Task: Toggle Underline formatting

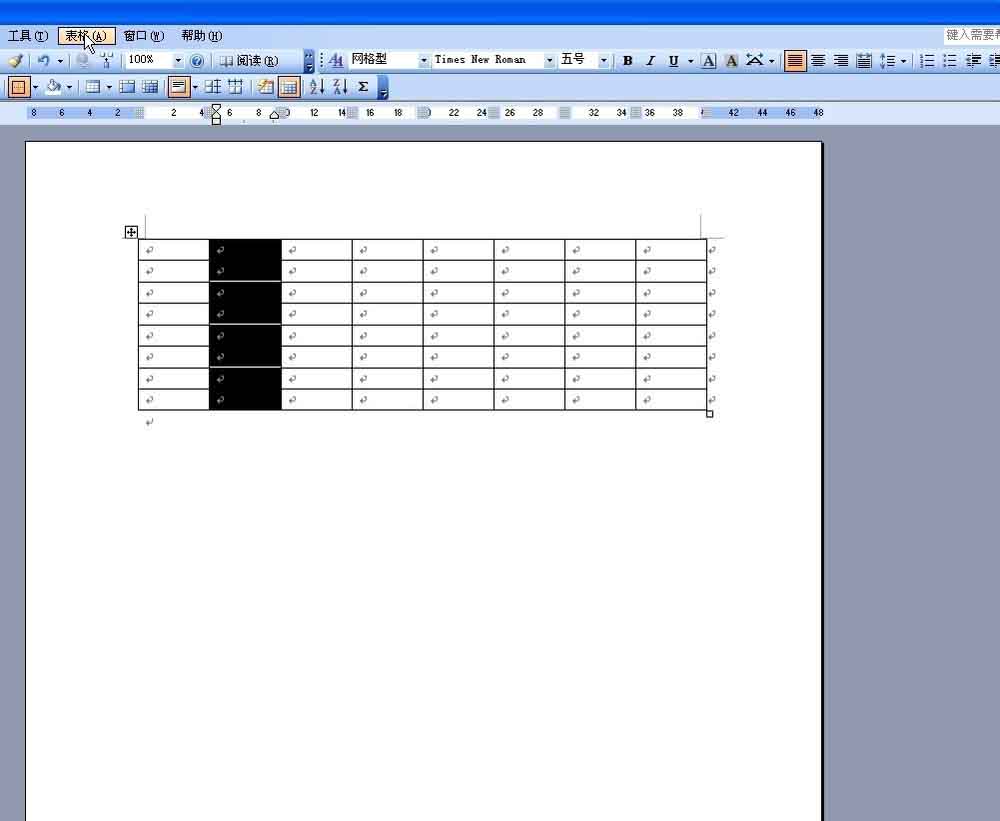Action: (x=673, y=61)
